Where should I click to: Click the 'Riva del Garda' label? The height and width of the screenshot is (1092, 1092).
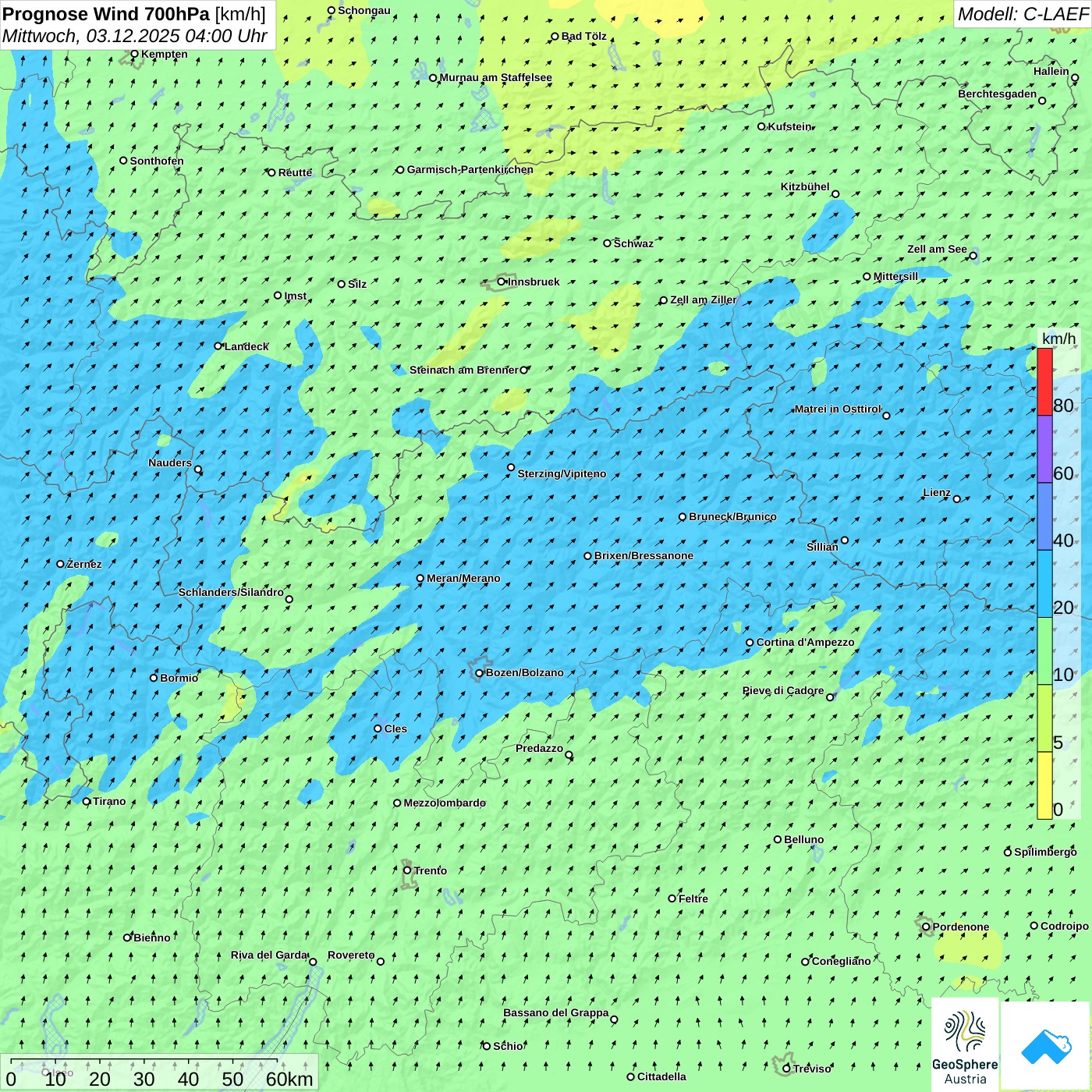pos(269,955)
